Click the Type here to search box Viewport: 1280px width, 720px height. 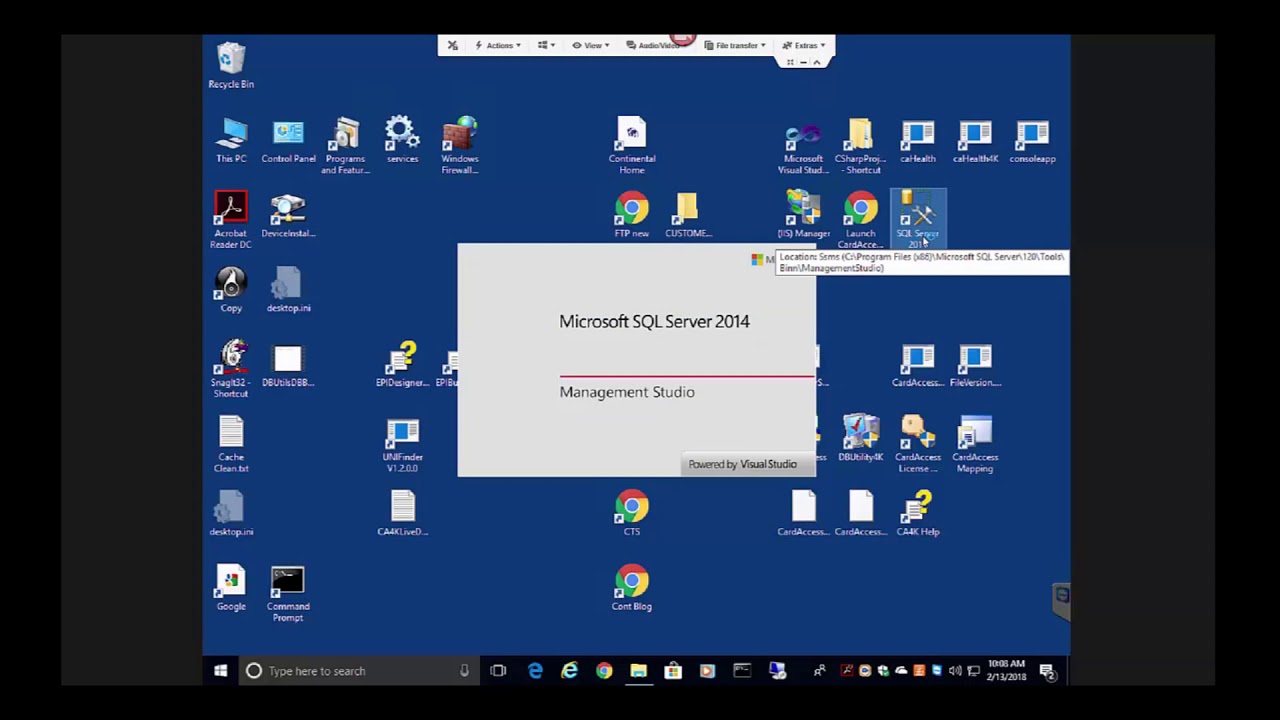coord(358,671)
